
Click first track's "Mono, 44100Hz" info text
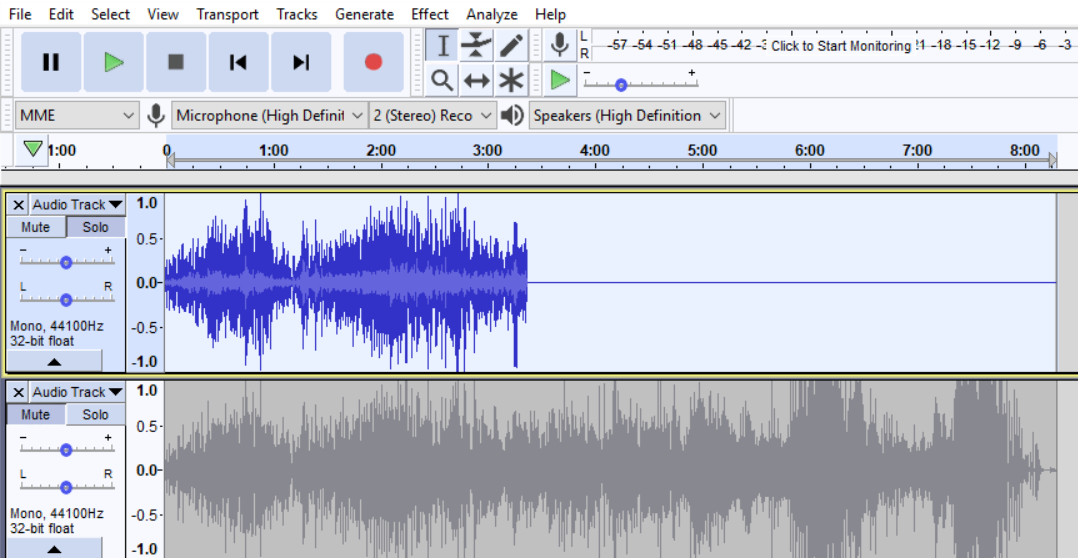[x=56, y=326]
